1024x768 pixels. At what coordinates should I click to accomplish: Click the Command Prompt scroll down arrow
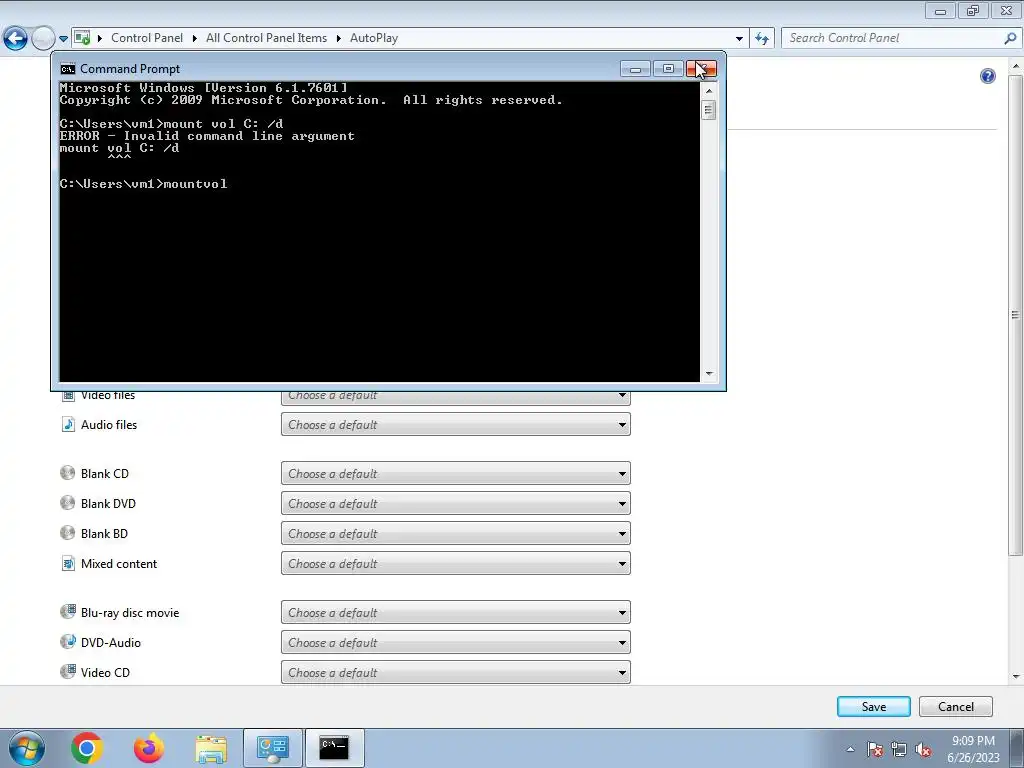click(709, 374)
